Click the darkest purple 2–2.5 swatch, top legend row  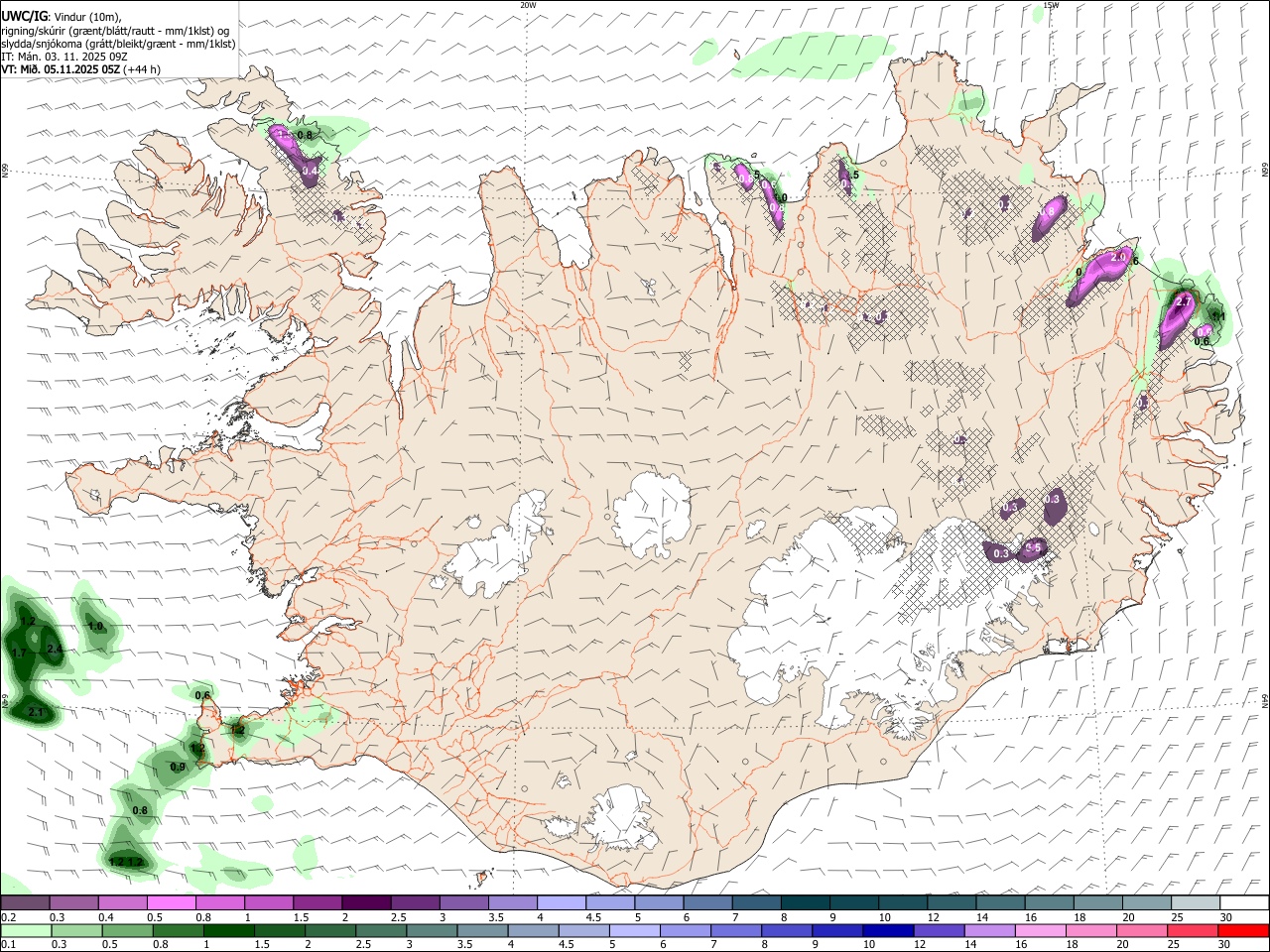pos(365,902)
